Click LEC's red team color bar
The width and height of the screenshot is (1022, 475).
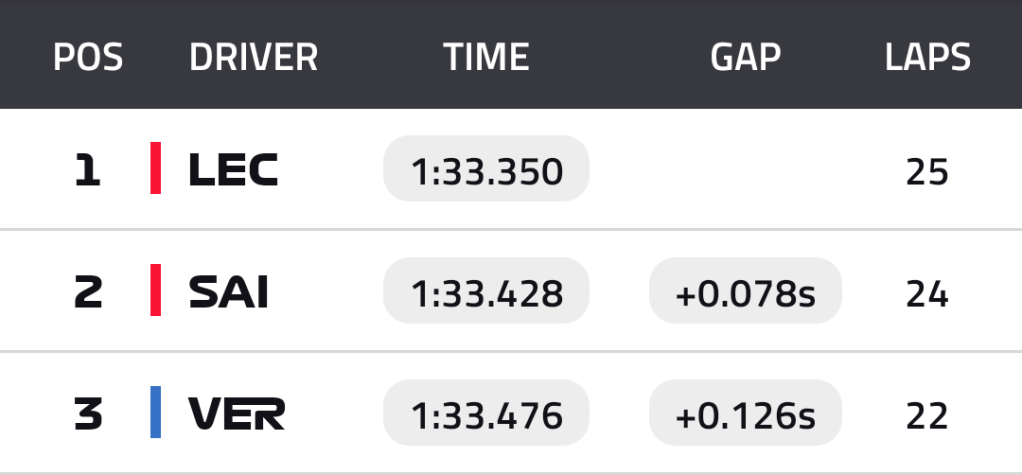tap(156, 168)
